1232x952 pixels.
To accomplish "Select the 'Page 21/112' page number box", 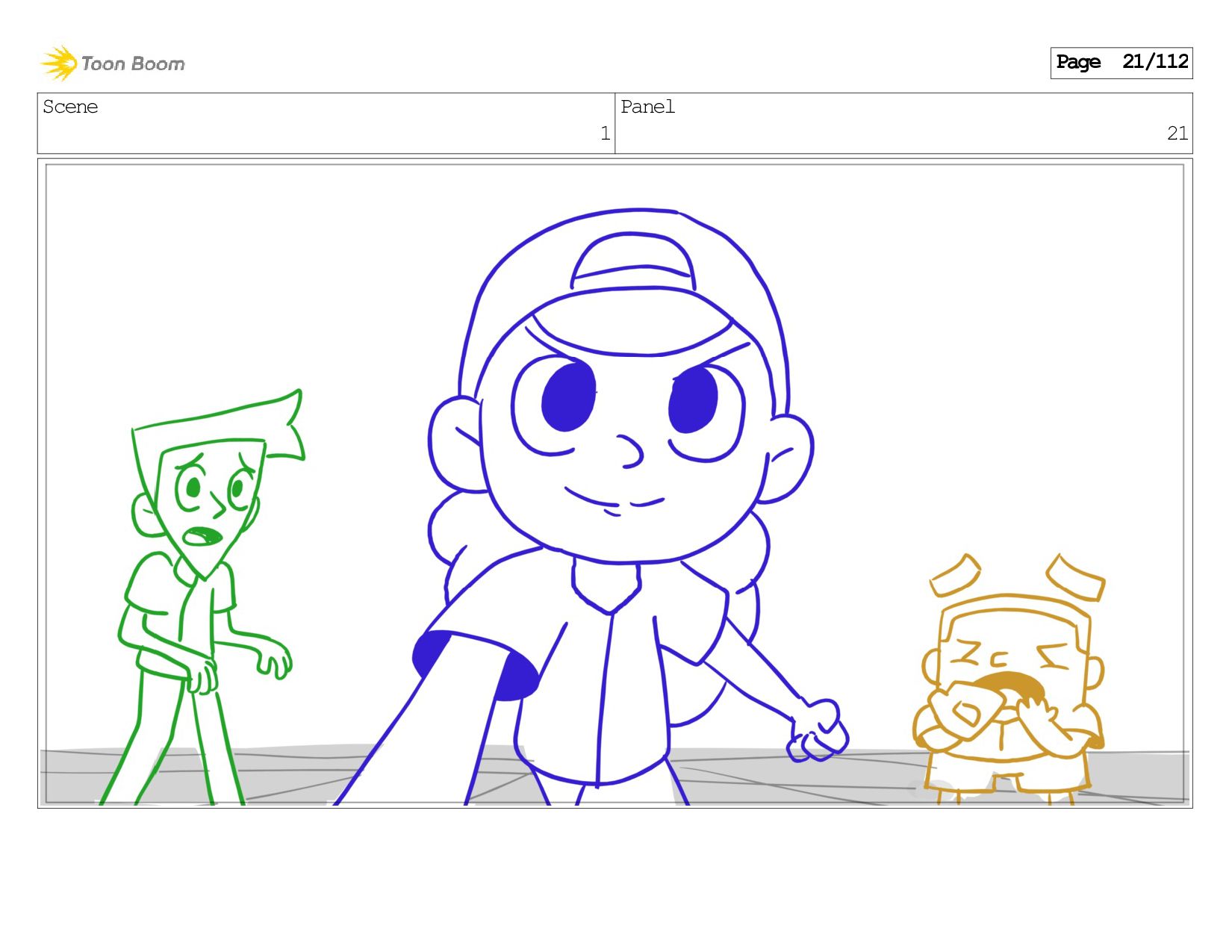I will point(1121,63).
